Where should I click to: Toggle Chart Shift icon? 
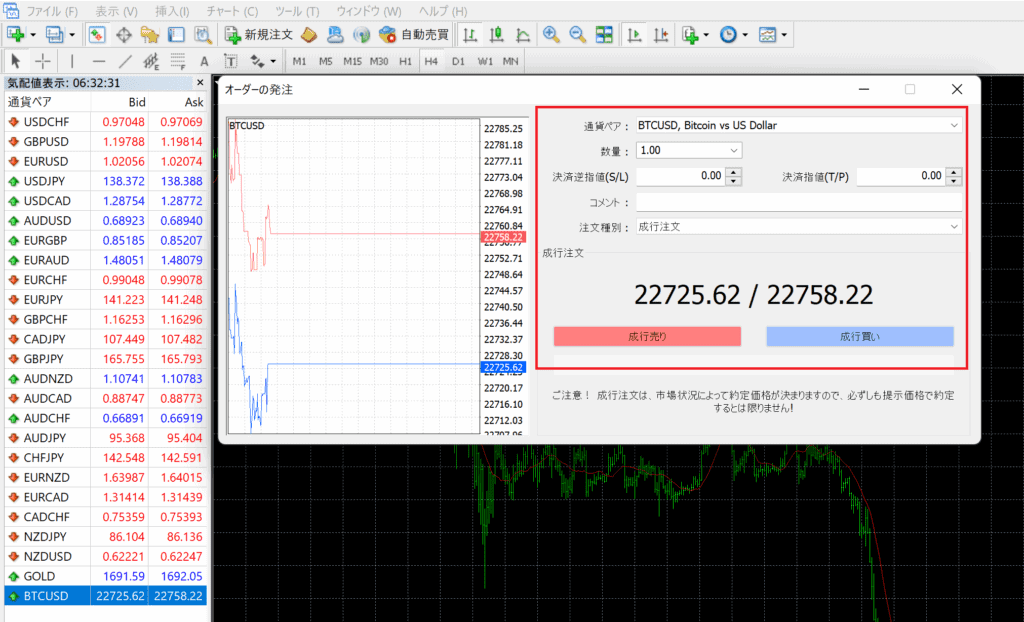tap(660, 34)
